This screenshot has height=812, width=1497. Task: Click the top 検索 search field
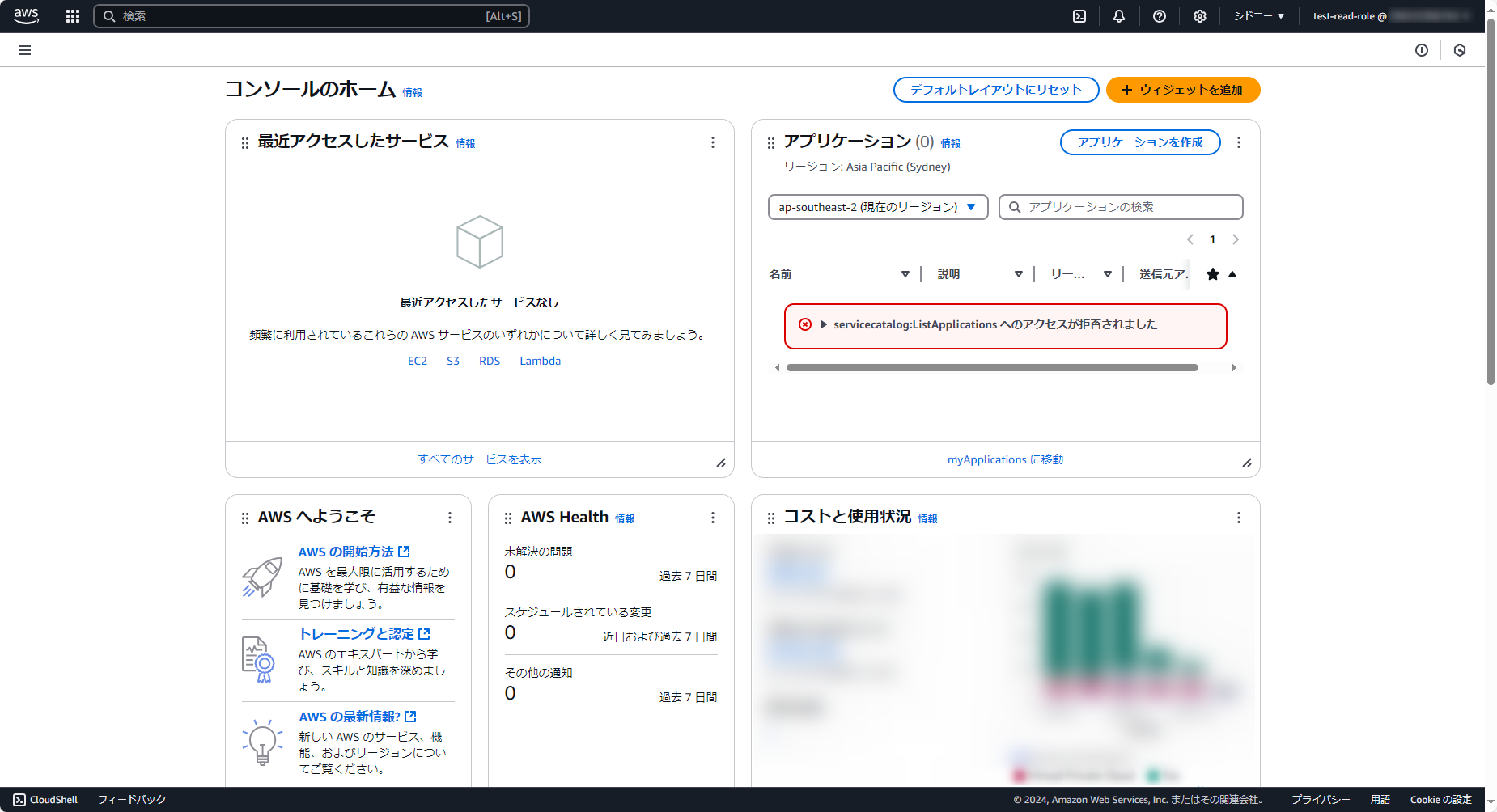click(312, 16)
